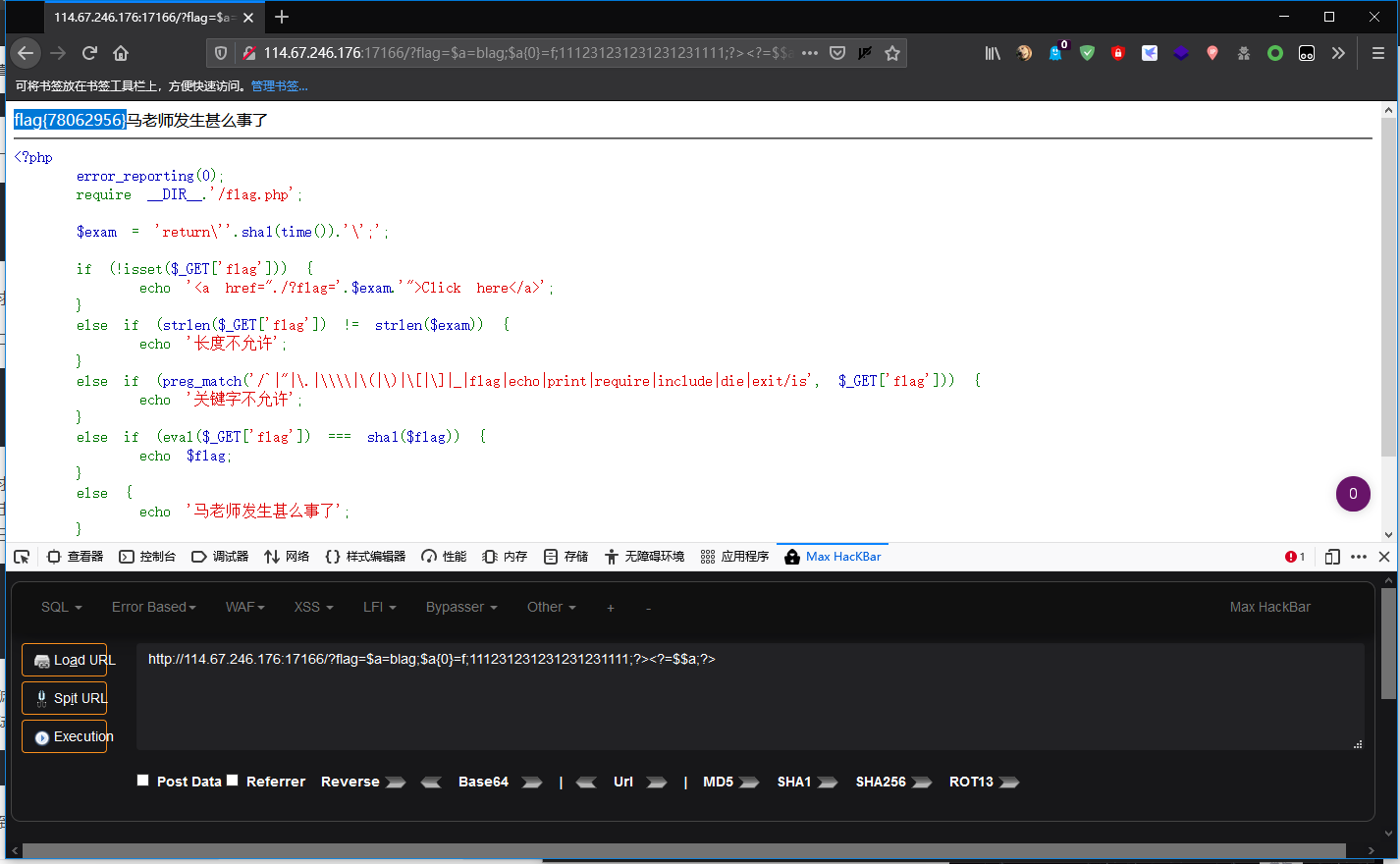Apply ROT13 arrow

(1009, 783)
